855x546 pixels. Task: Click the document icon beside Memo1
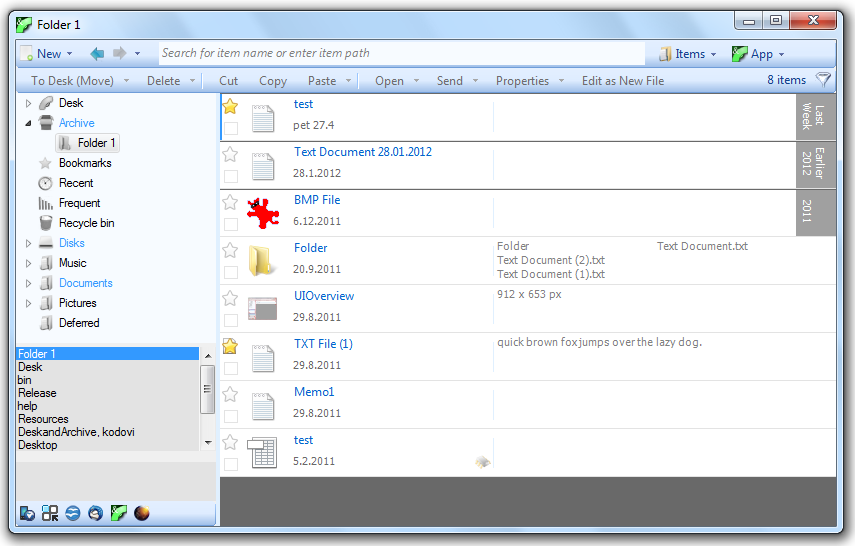click(263, 406)
